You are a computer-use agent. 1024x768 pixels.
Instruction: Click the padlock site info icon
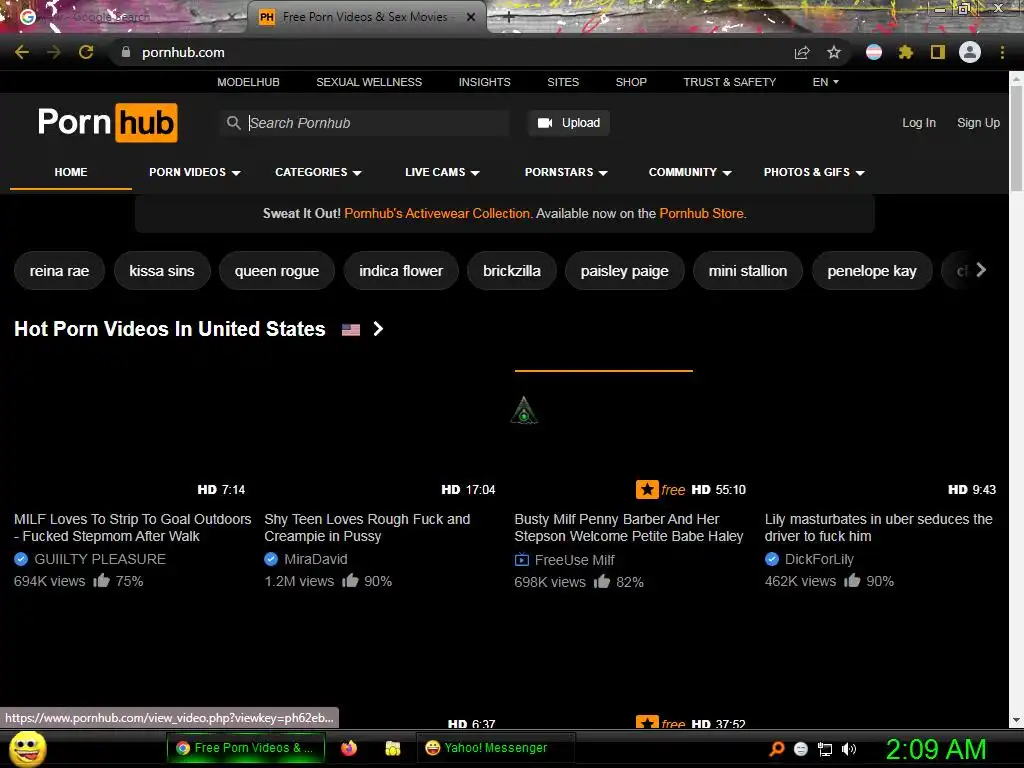pyautogui.click(x=126, y=52)
